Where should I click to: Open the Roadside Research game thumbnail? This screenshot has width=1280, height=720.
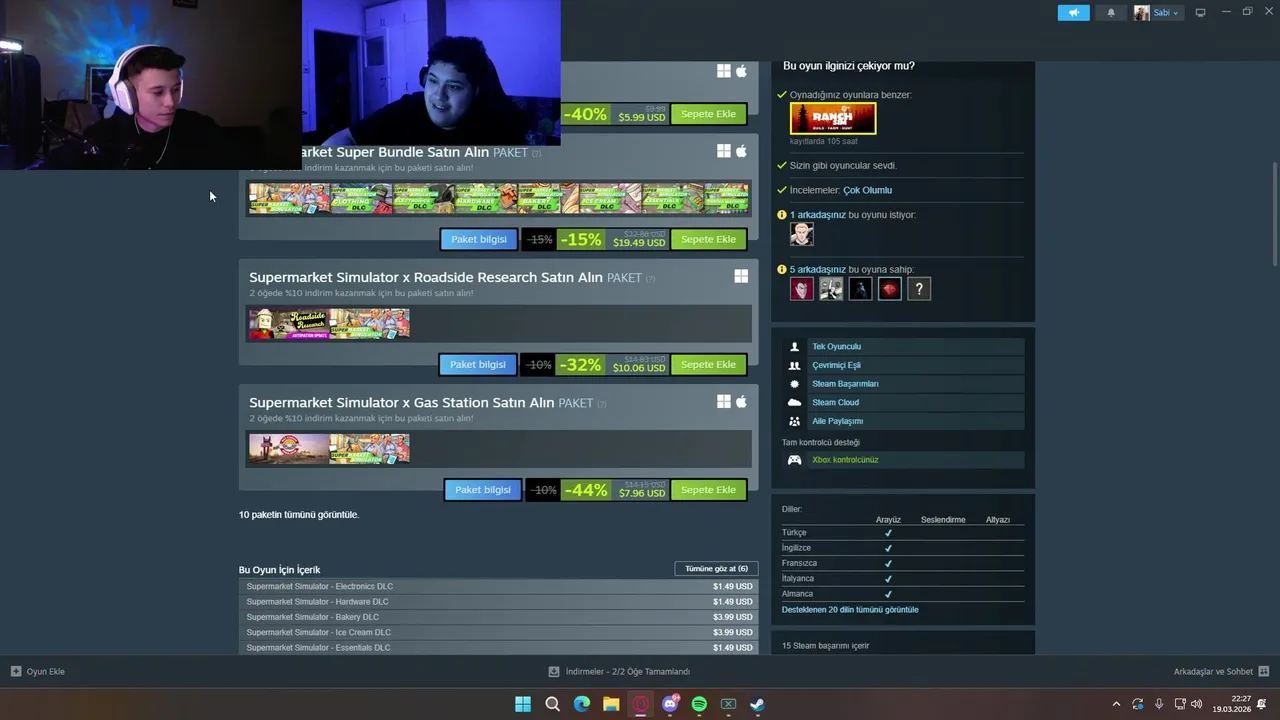tap(289, 324)
